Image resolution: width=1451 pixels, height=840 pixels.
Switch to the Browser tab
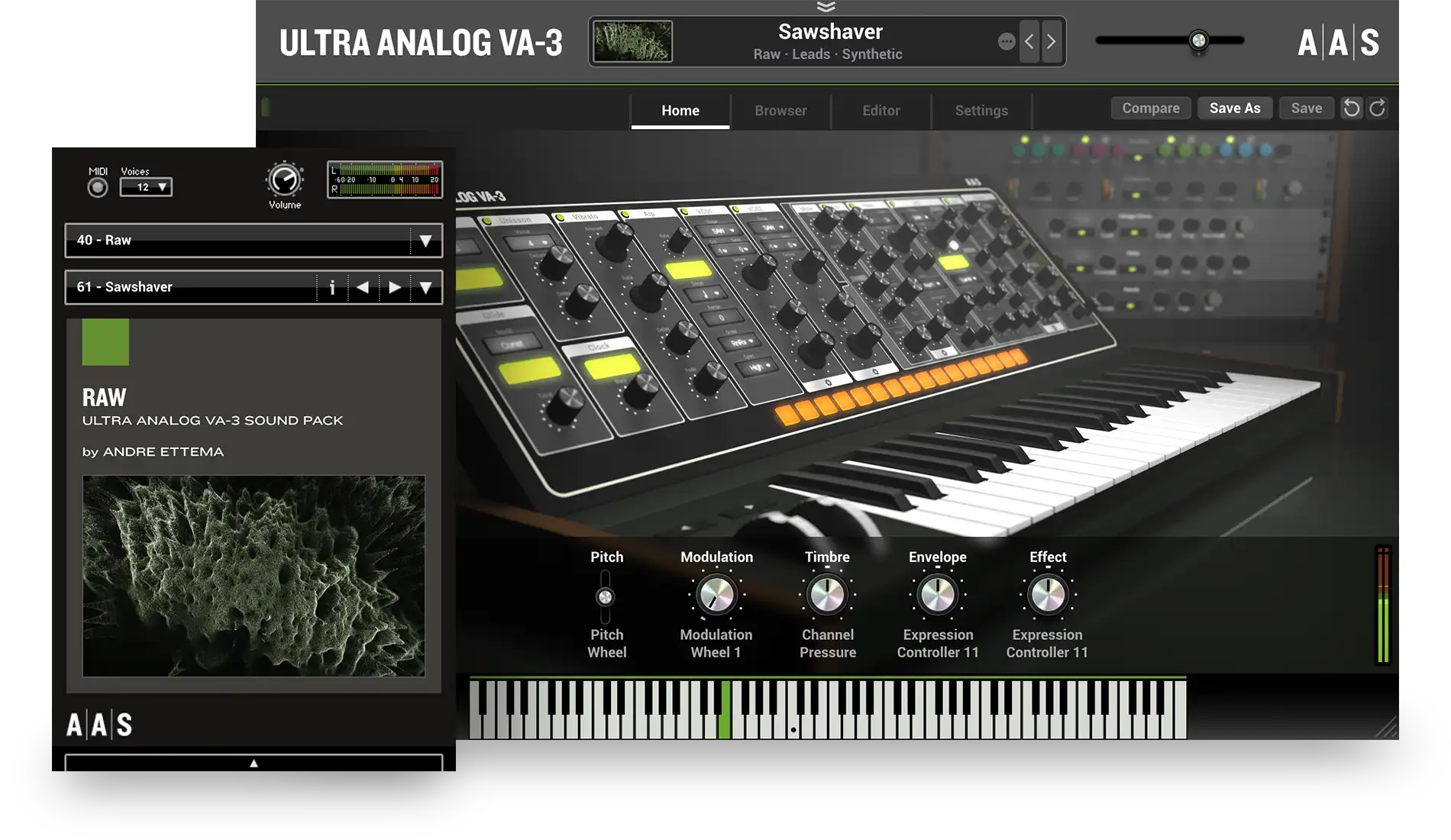780,111
